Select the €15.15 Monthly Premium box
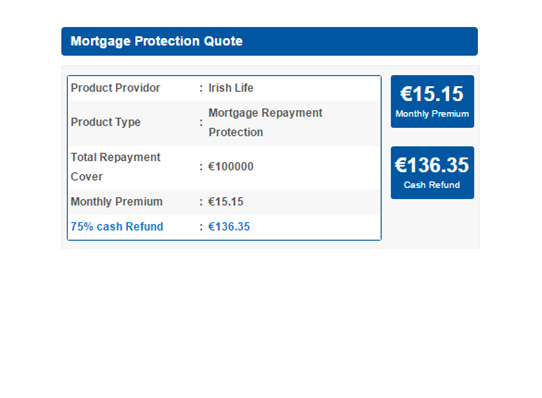Screen dimensions: 542x398 [432, 101]
